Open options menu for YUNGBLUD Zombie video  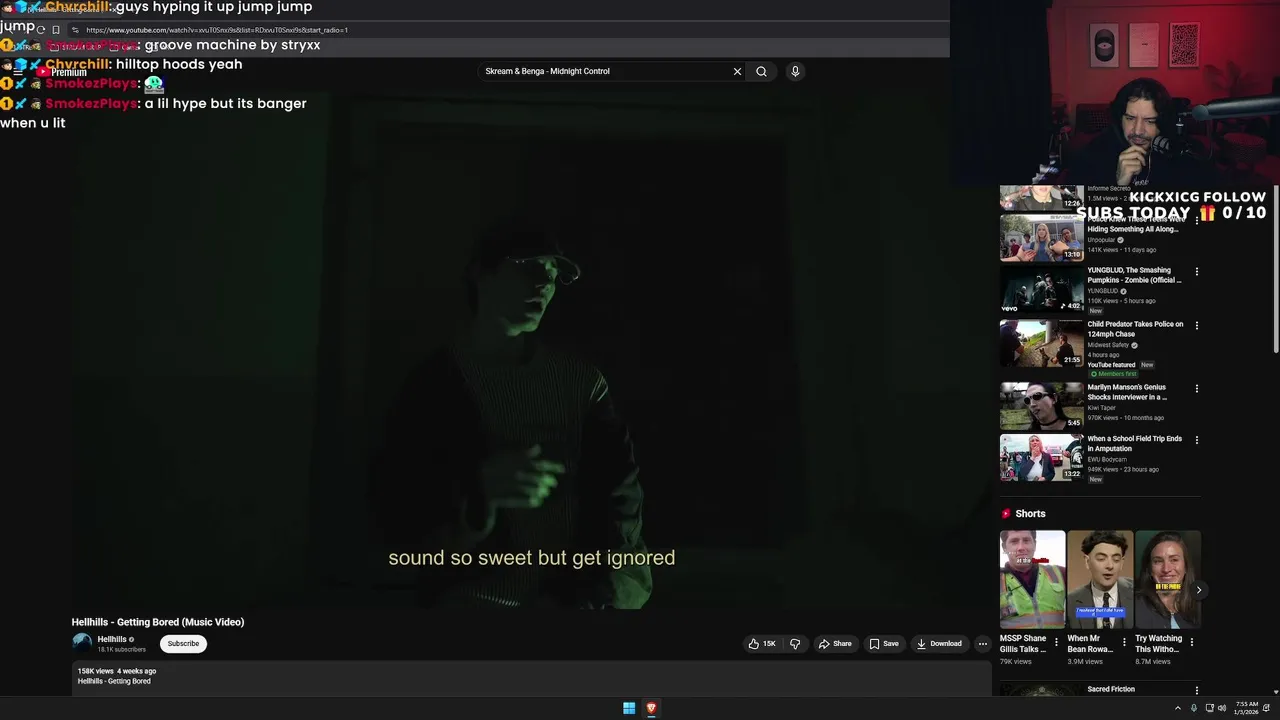click(x=1196, y=271)
